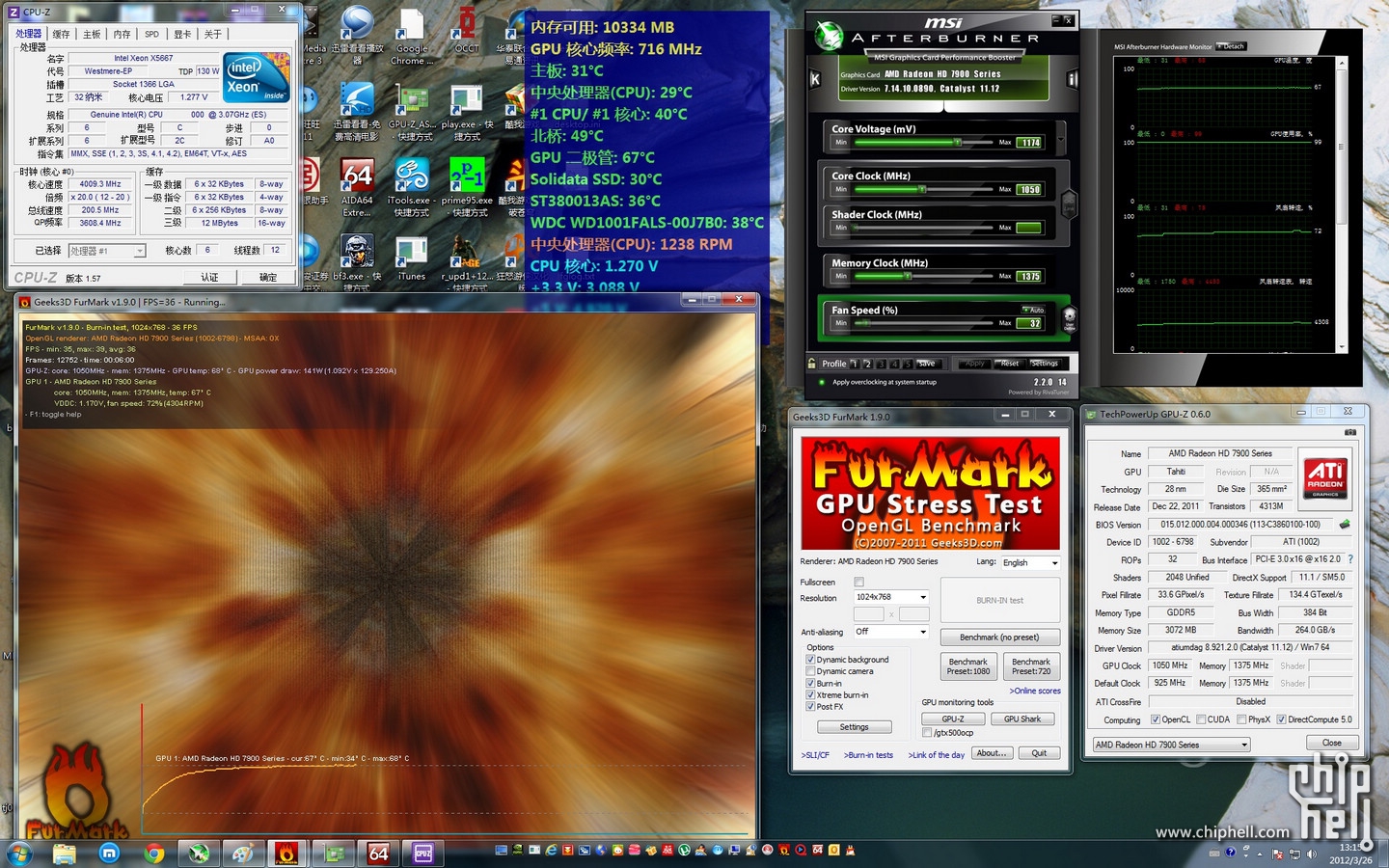Toggle the Burn-in checkbox
The height and width of the screenshot is (868, 1389).
(810, 683)
